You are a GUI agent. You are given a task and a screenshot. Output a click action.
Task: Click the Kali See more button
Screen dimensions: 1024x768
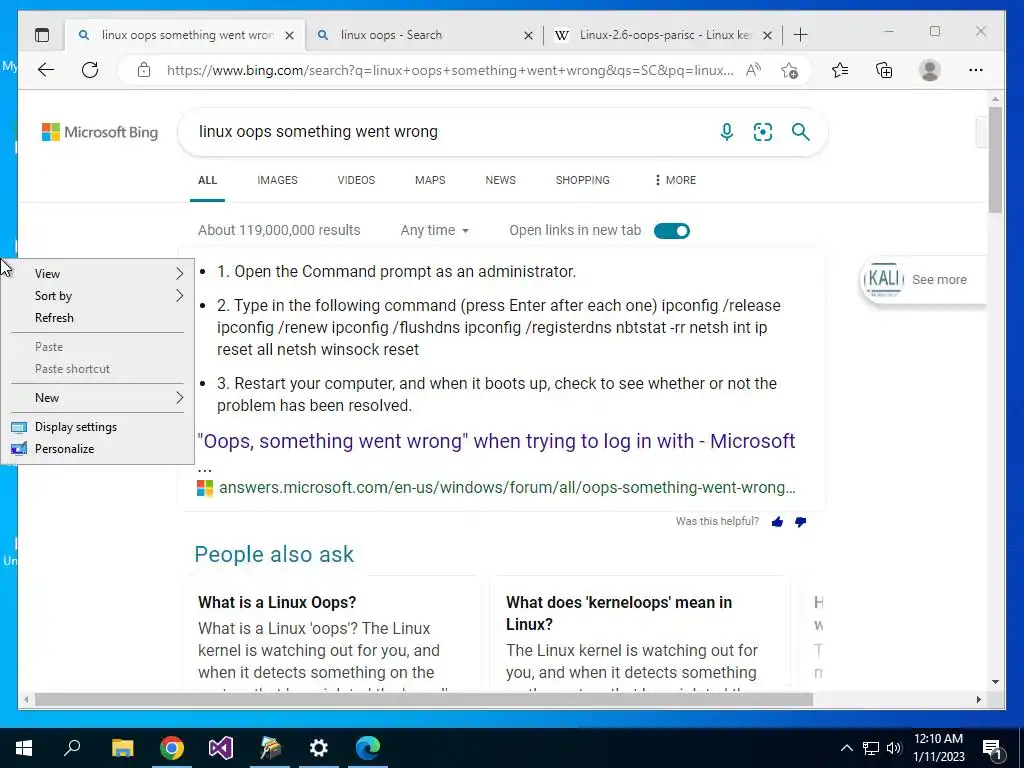click(923, 280)
